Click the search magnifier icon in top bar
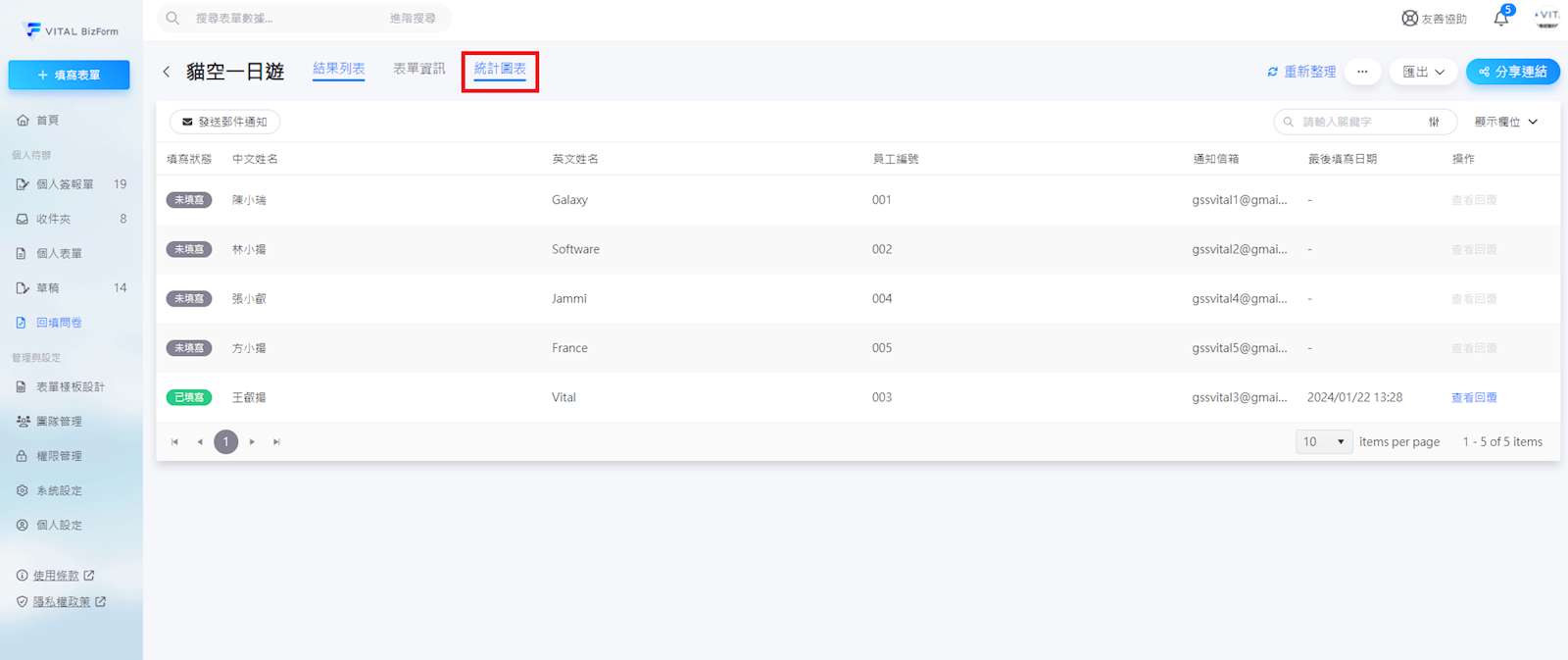The height and width of the screenshot is (660, 1568). 172,18
